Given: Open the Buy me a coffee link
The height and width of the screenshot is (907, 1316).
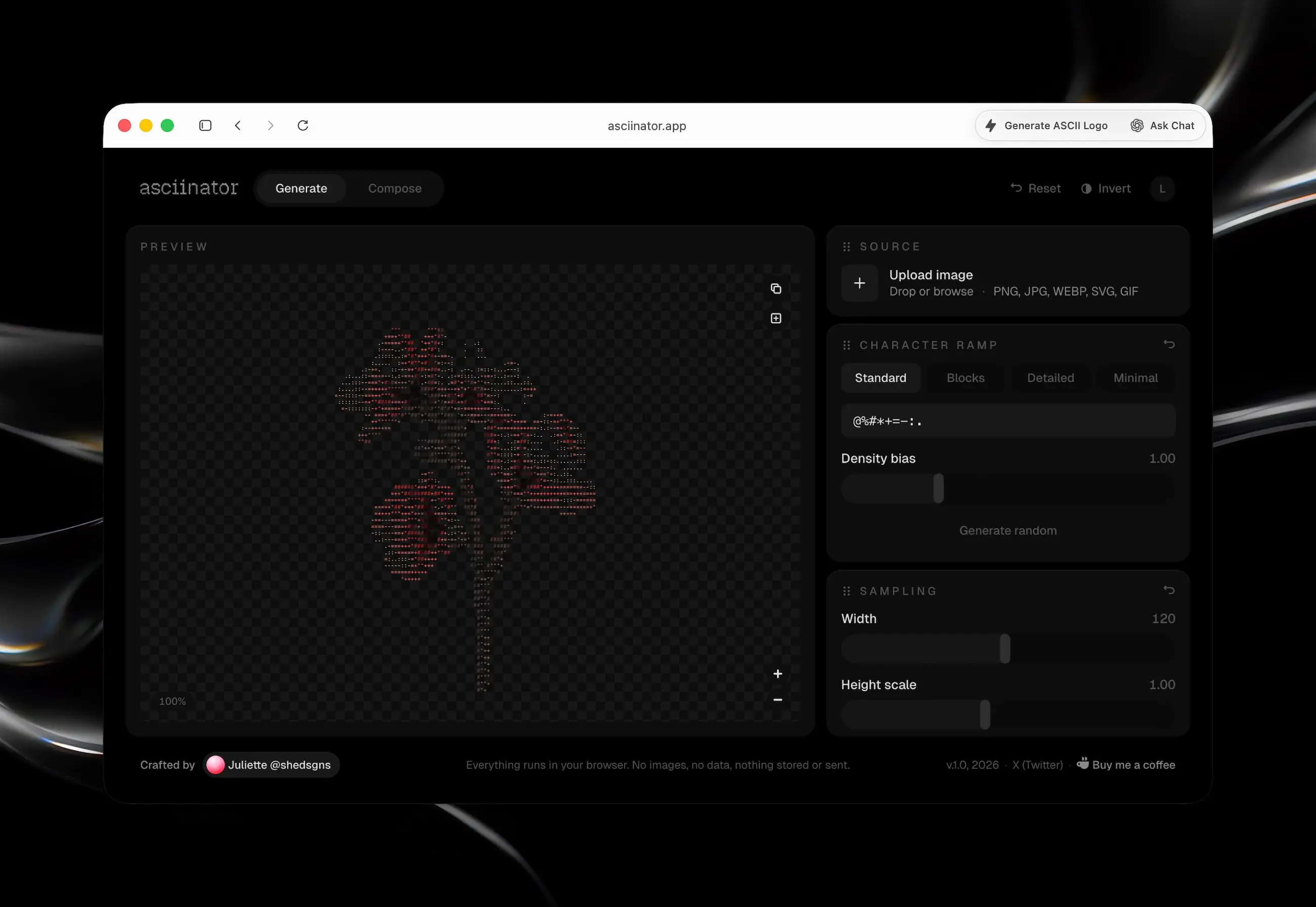Looking at the screenshot, I should pyautogui.click(x=1126, y=765).
